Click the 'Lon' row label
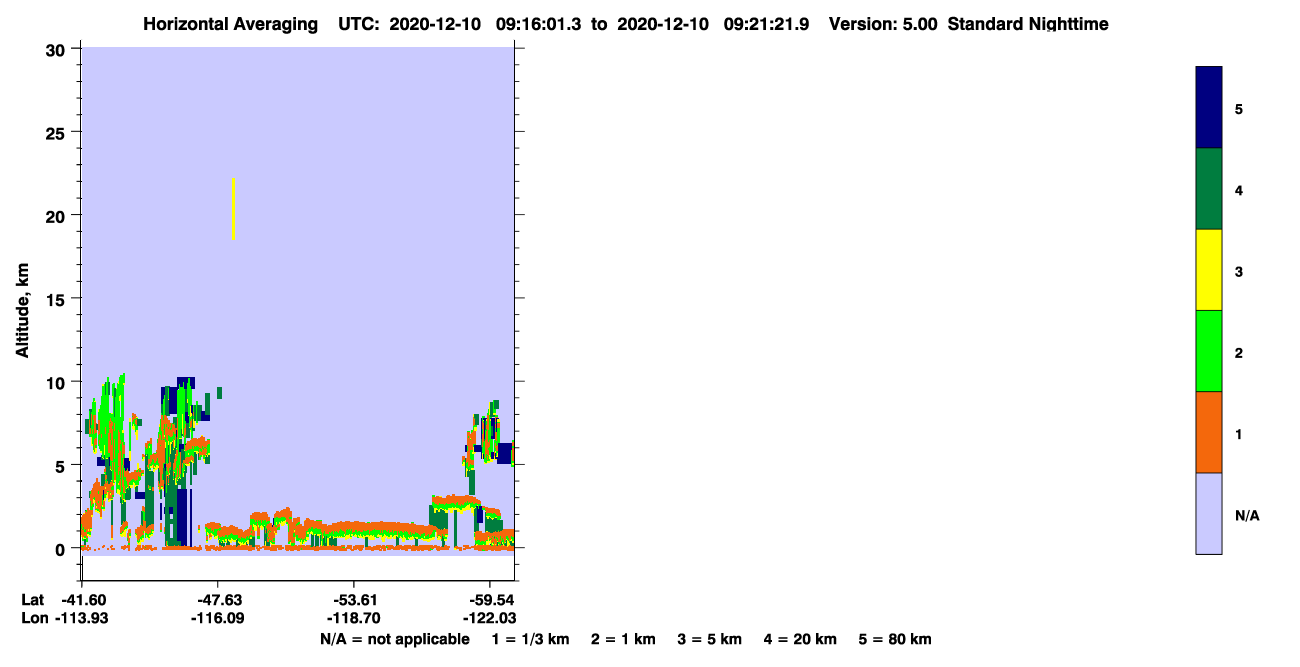 coord(33,618)
